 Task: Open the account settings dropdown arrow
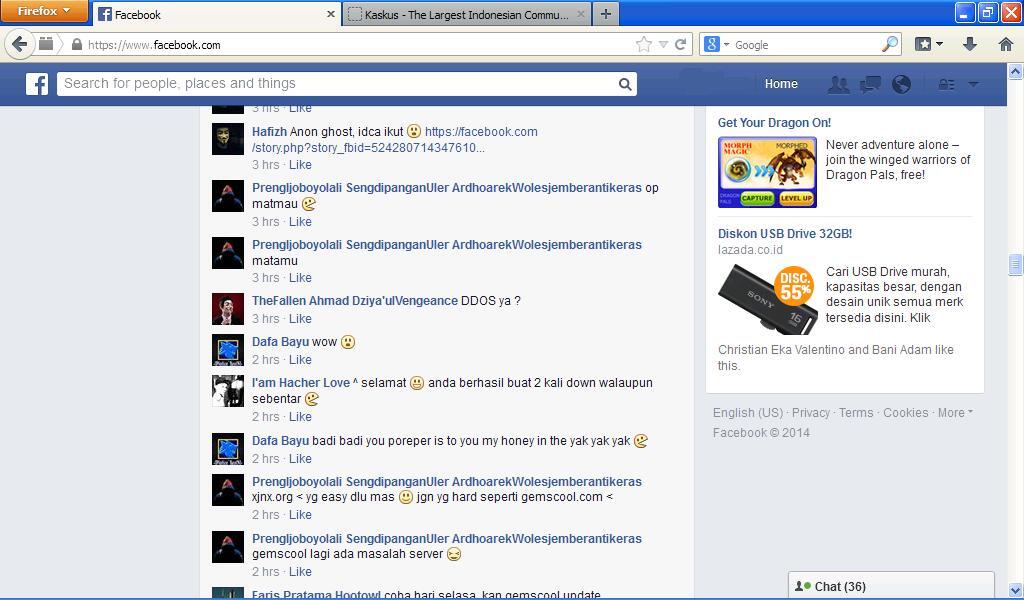[973, 84]
